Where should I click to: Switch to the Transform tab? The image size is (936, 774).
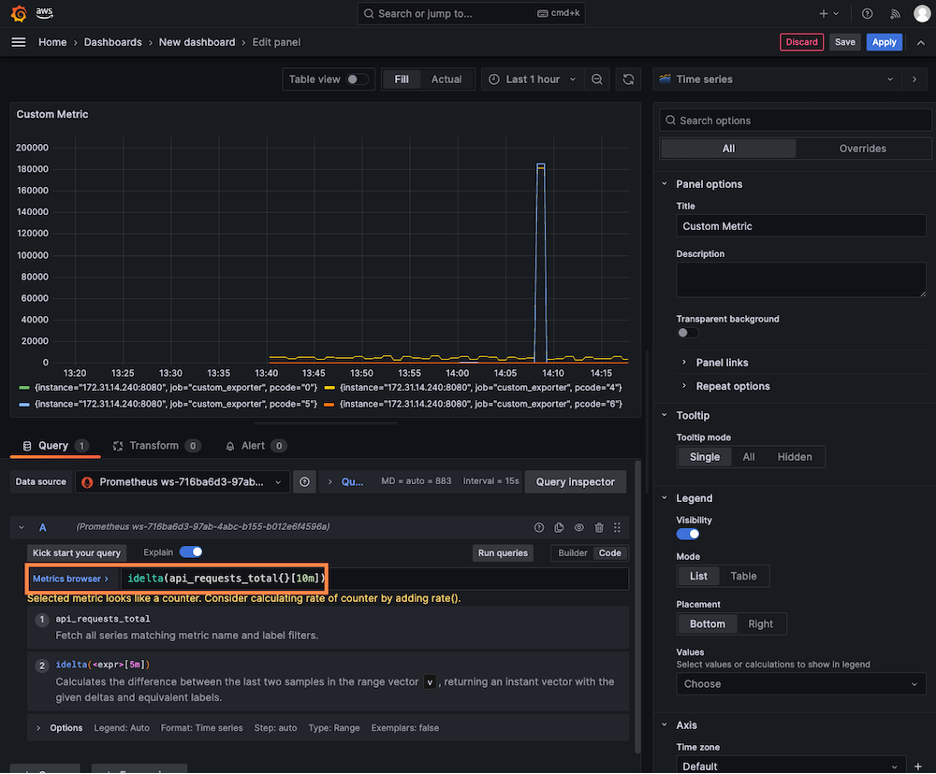click(153, 446)
